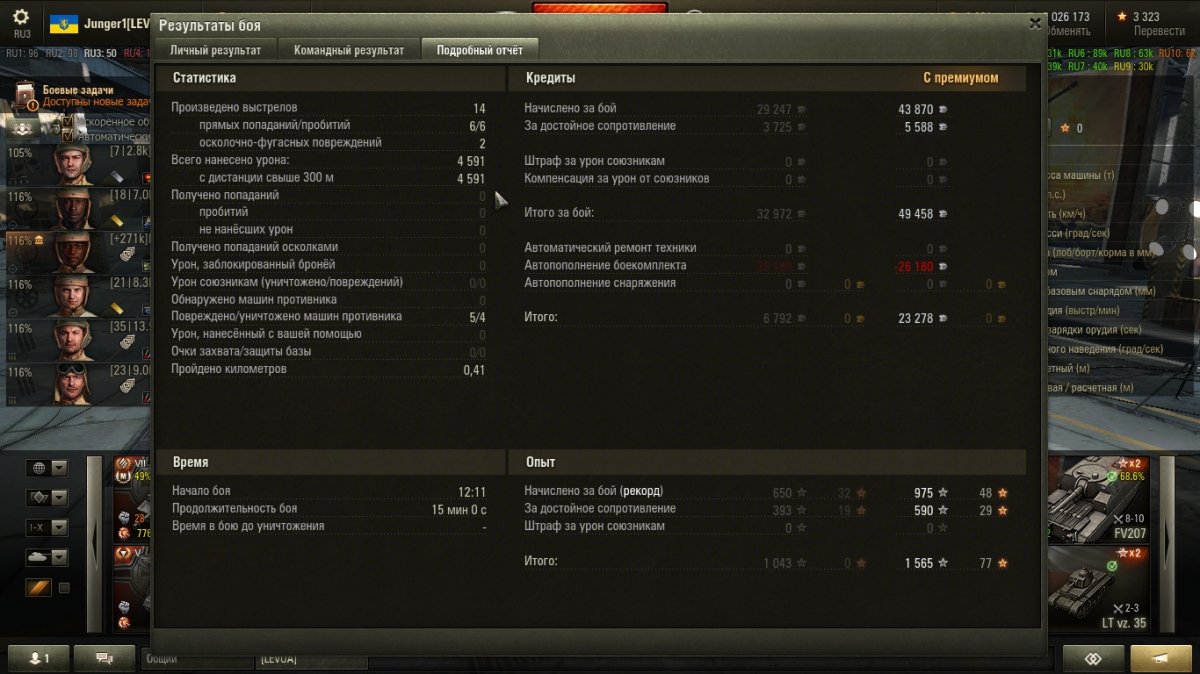Click the Ukrainian flag icon by player name
This screenshot has height=674, width=1200.
pyautogui.click(x=64, y=22)
